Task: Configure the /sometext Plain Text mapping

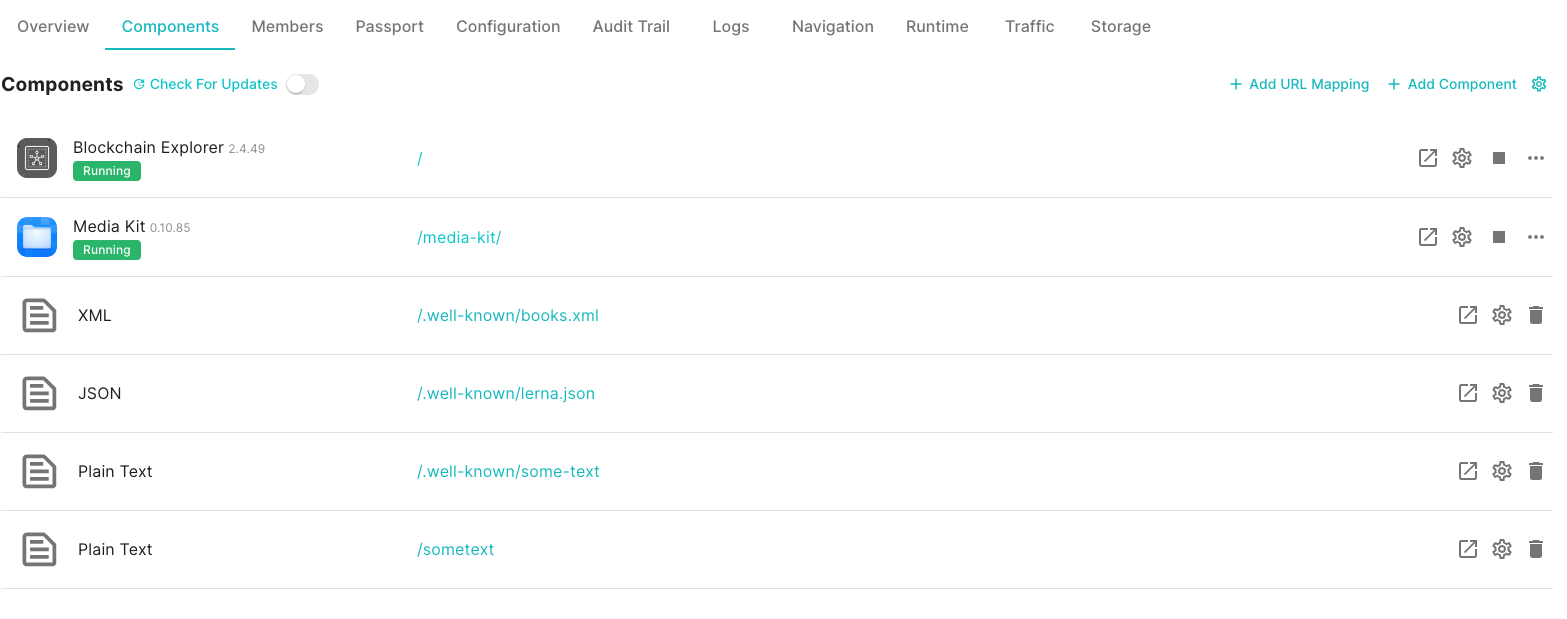Action: [1501, 549]
